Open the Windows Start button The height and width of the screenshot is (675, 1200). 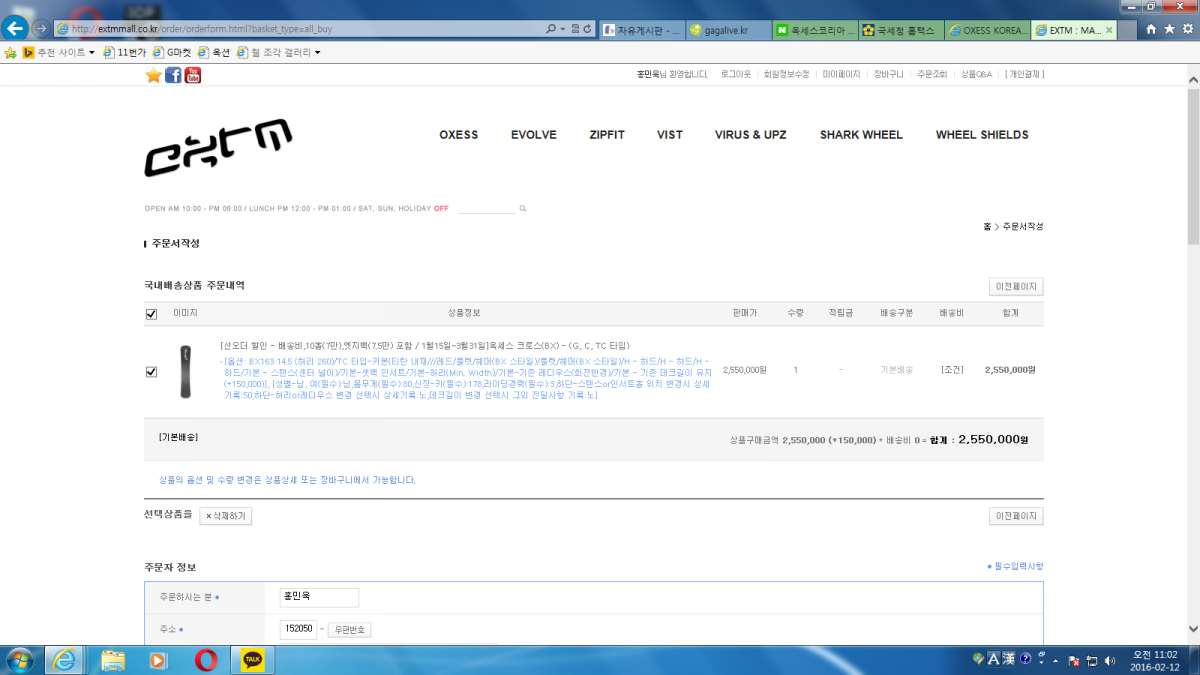point(19,659)
